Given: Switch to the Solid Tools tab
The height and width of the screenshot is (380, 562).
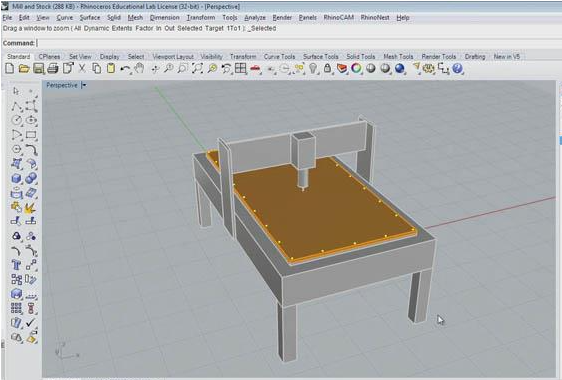Looking at the screenshot, I should click(x=361, y=57).
